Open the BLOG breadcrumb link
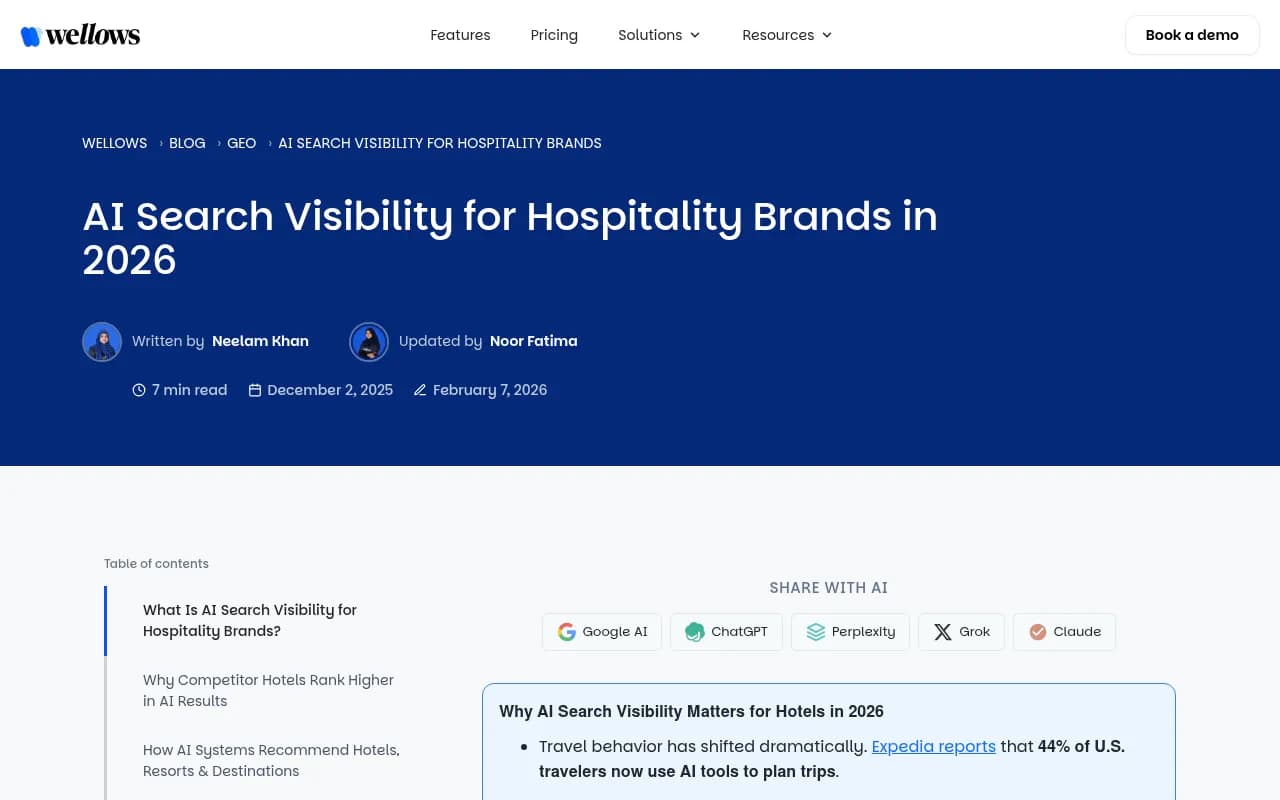The height and width of the screenshot is (800, 1280). [187, 143]
